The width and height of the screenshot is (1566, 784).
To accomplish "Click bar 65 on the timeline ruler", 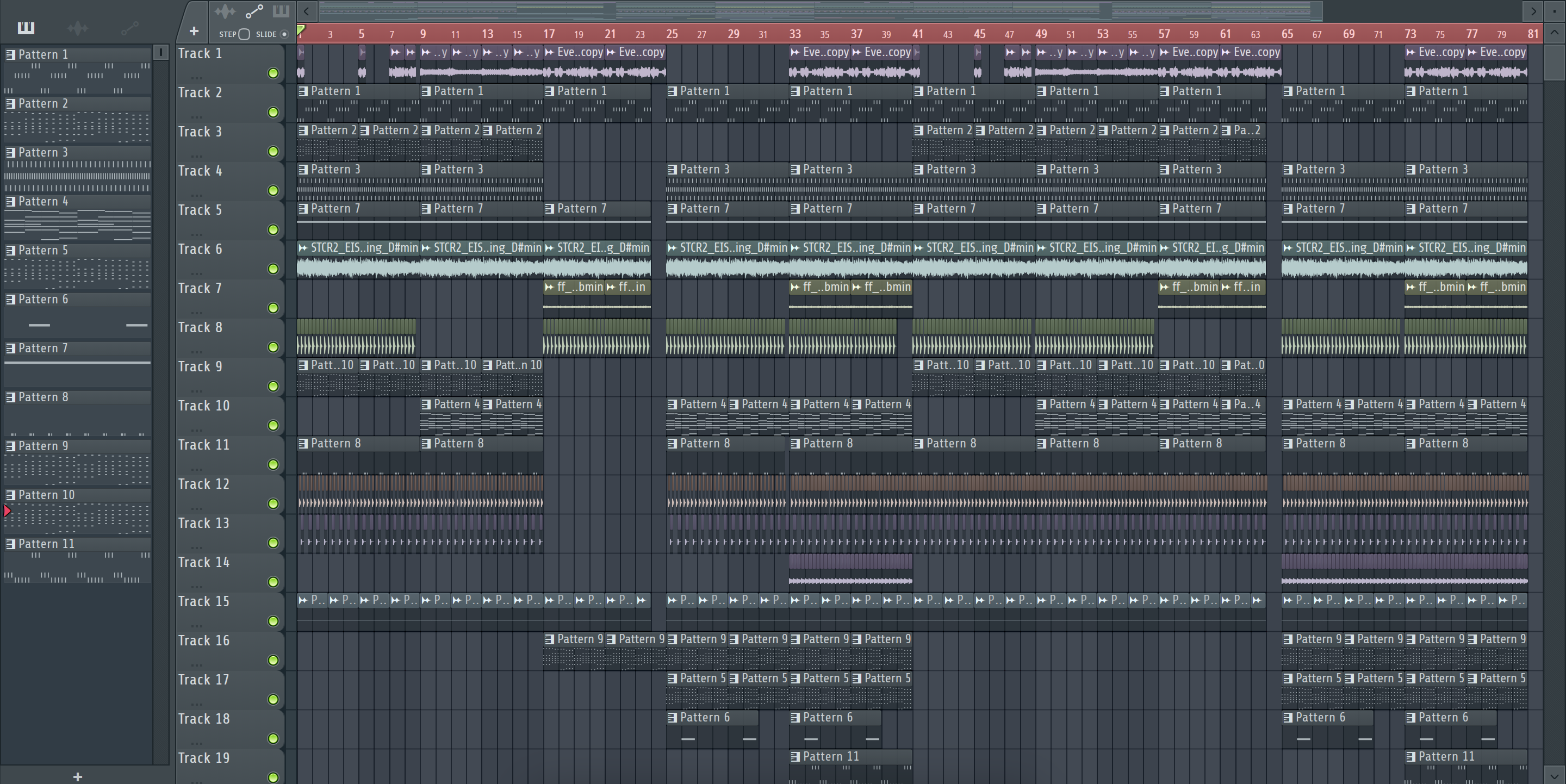I will [1287, 34].
